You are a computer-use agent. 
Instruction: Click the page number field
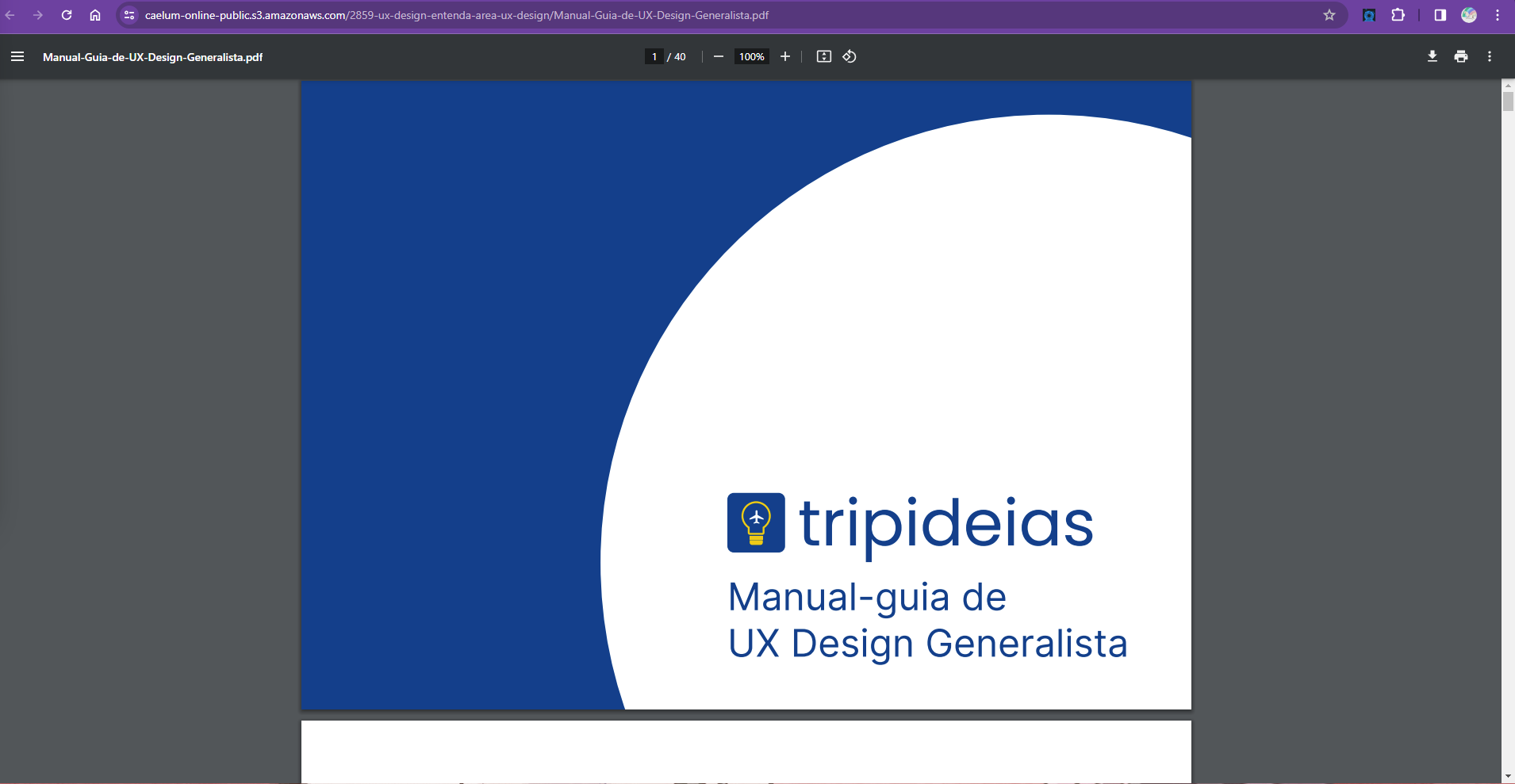(654, 56)
